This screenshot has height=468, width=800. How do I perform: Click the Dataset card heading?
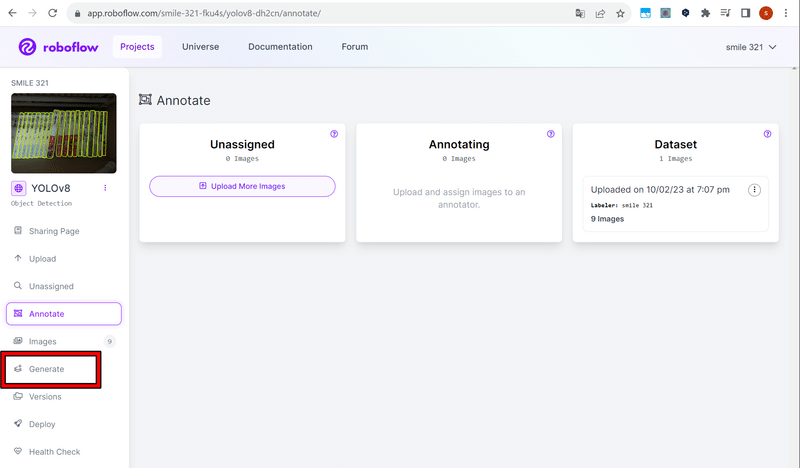676,144
